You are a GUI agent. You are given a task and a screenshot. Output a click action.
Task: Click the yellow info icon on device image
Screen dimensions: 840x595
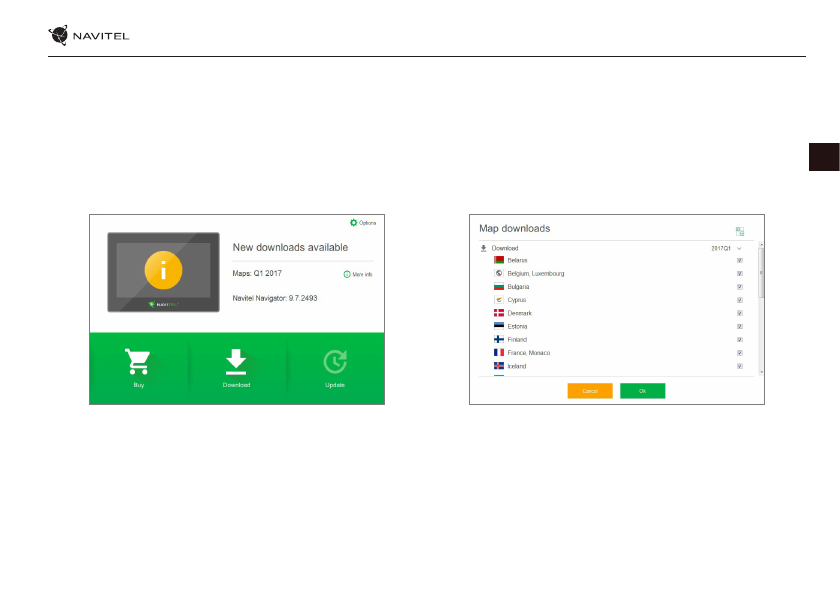click(163, 271)
